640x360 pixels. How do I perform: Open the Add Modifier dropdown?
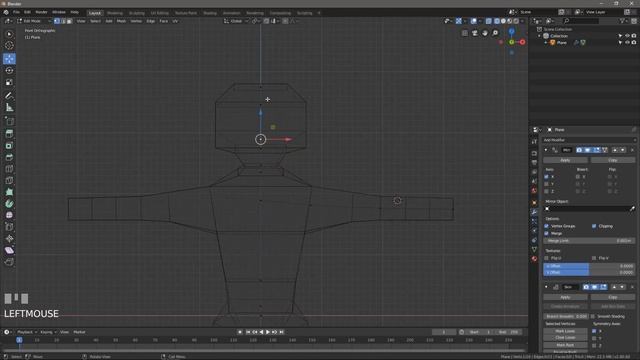589,140
